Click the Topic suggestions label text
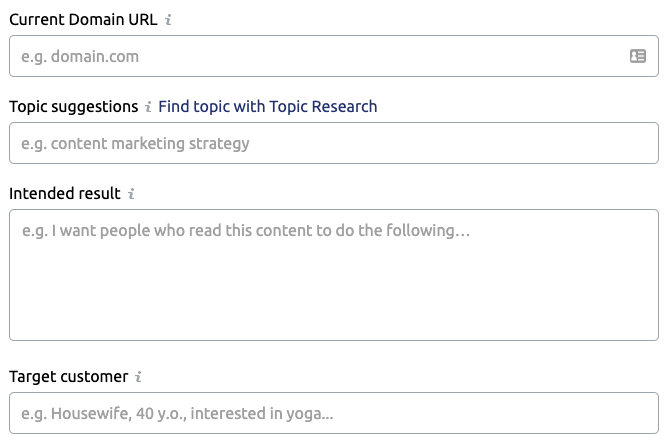 [x=74, y=106]
